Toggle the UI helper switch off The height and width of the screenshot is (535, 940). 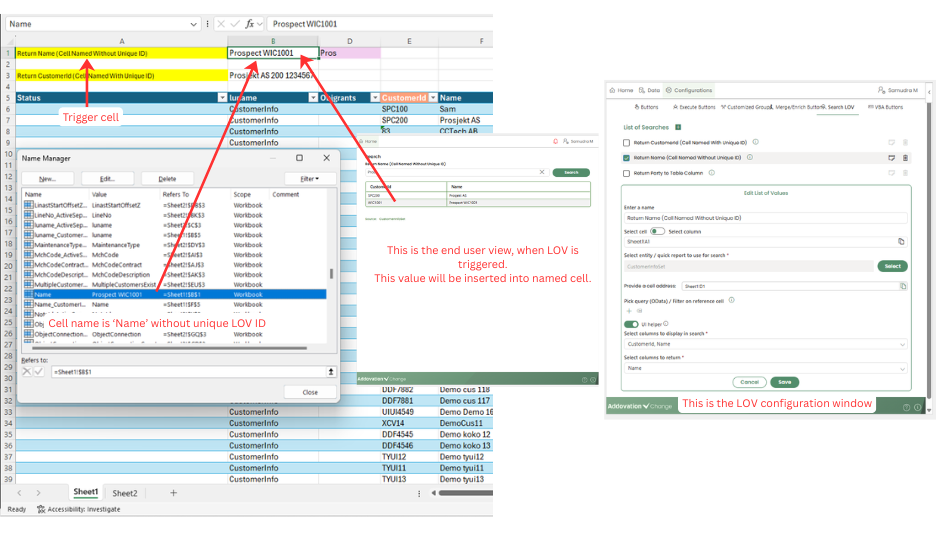[631, 324]
